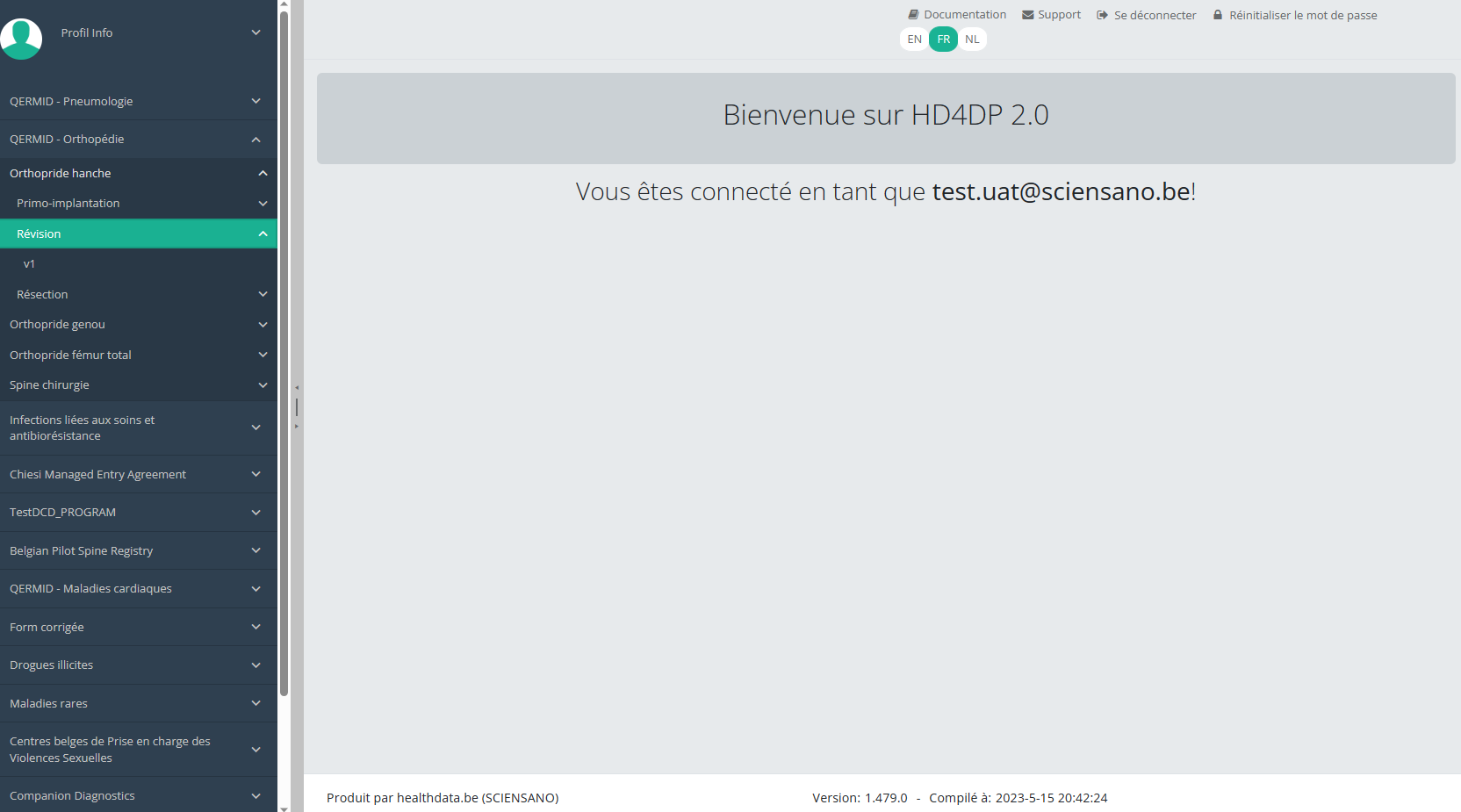Click the sidebar vertical scrollbar thumb

(284, 351)
